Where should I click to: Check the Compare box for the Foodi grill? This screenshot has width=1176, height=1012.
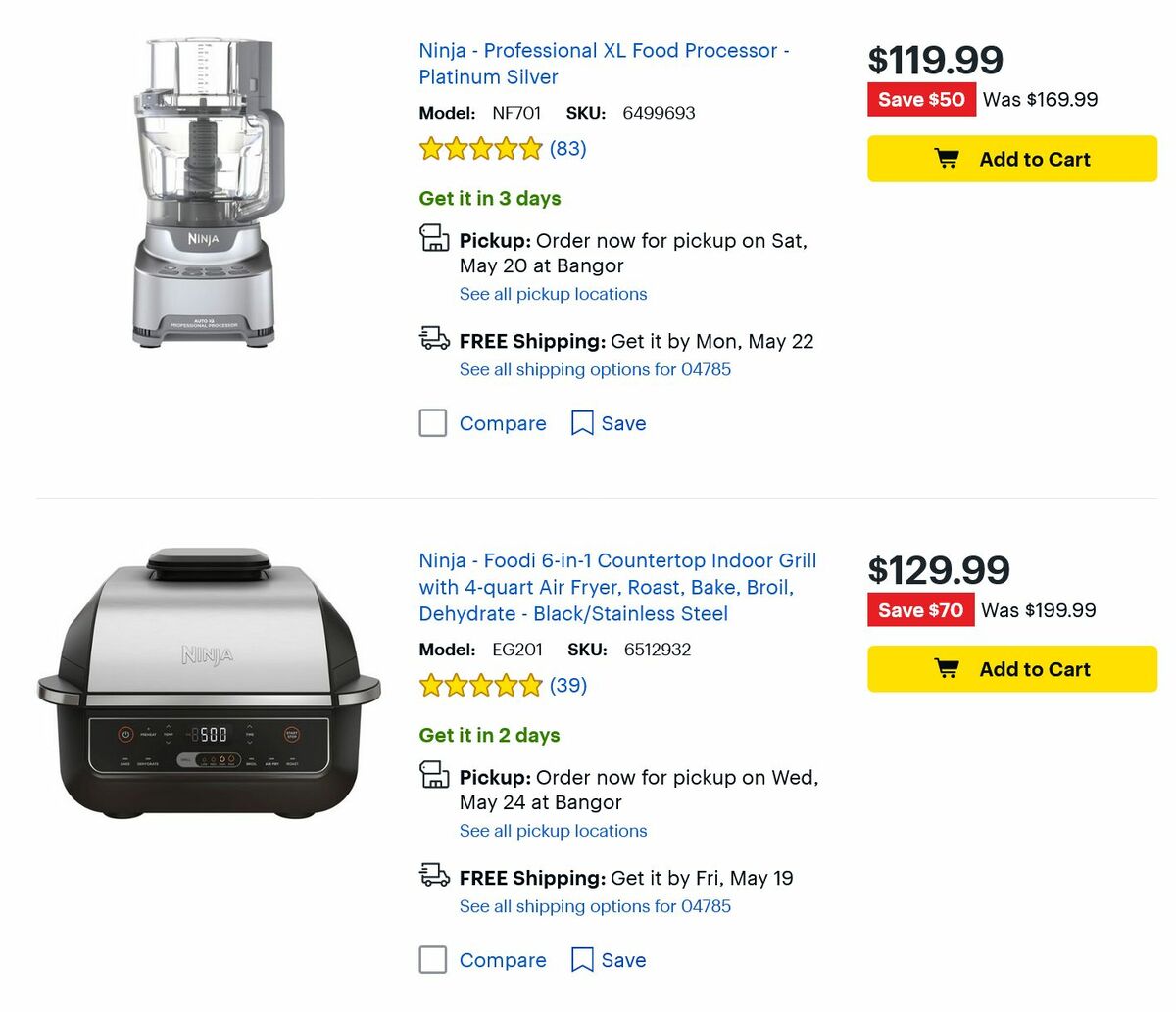(x=432, y=960)
